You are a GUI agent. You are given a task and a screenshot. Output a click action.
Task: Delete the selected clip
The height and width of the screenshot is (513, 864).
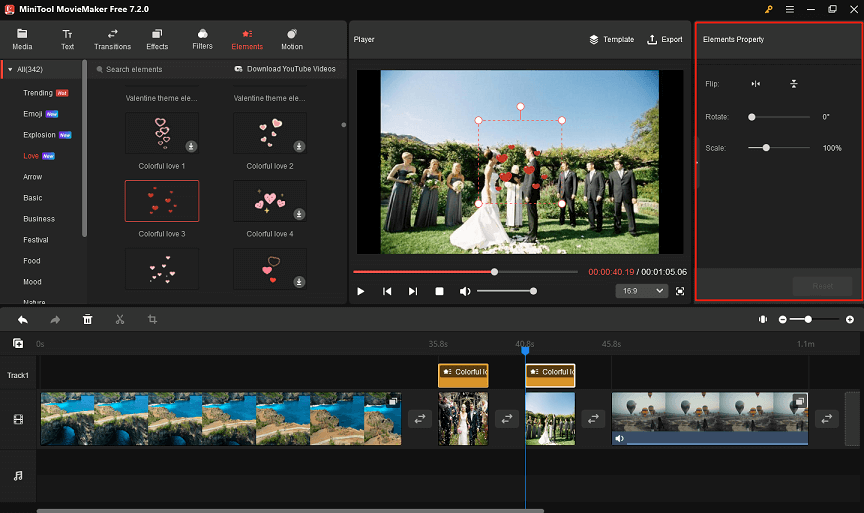pos(88,320)
